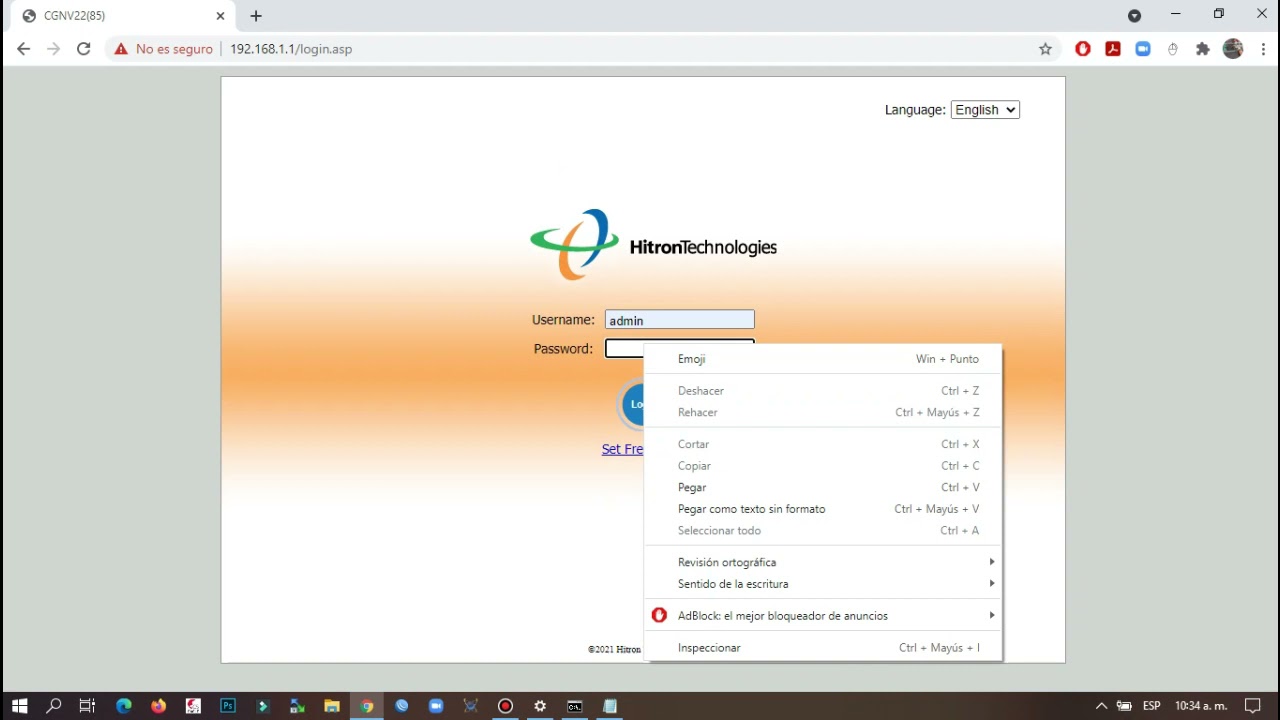This screenshot has height=720, width=1280.
Task: Open Task View on the taskbar
Action: point(87,706)
